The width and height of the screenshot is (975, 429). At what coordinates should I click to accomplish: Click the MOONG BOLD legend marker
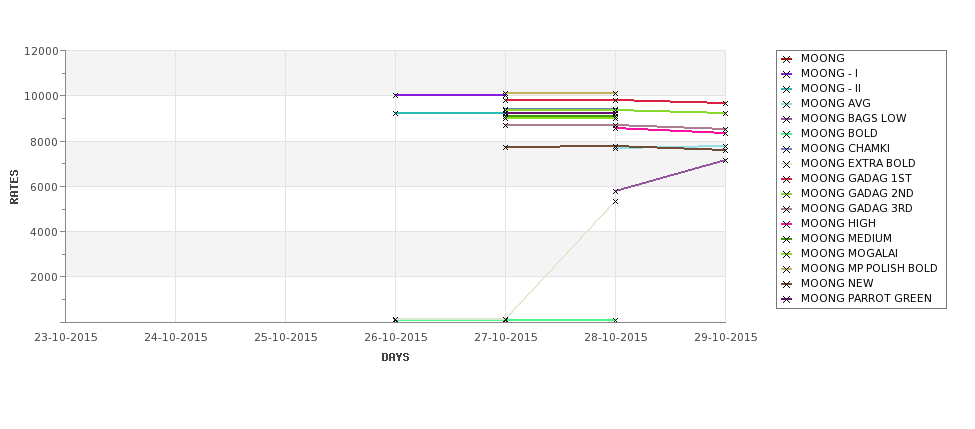pos(787,134)
